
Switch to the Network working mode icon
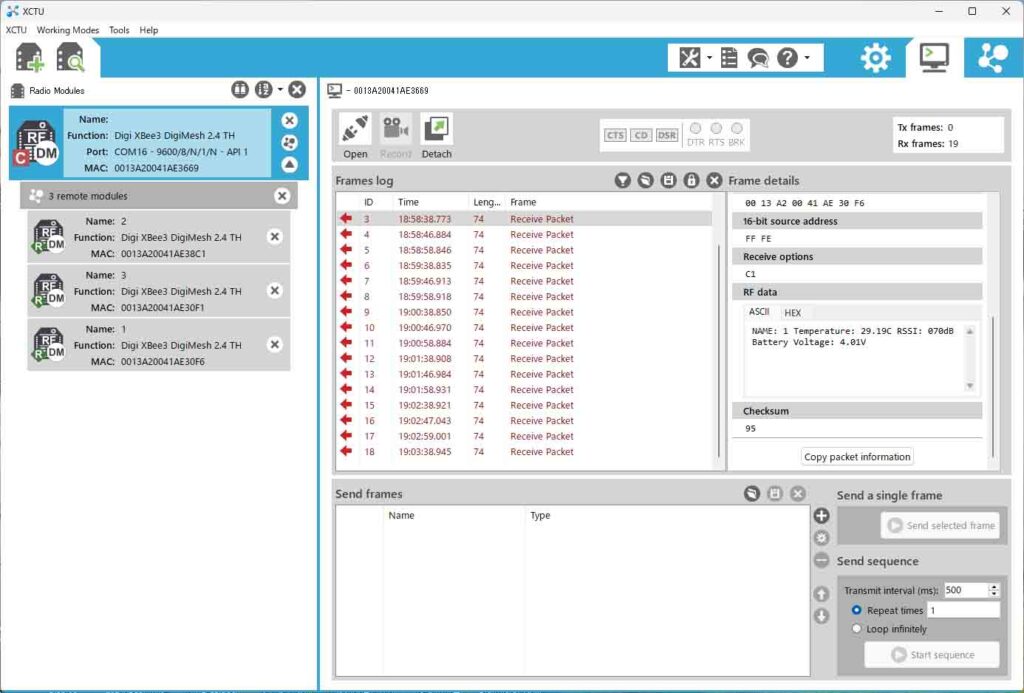(x=993, y=58)
